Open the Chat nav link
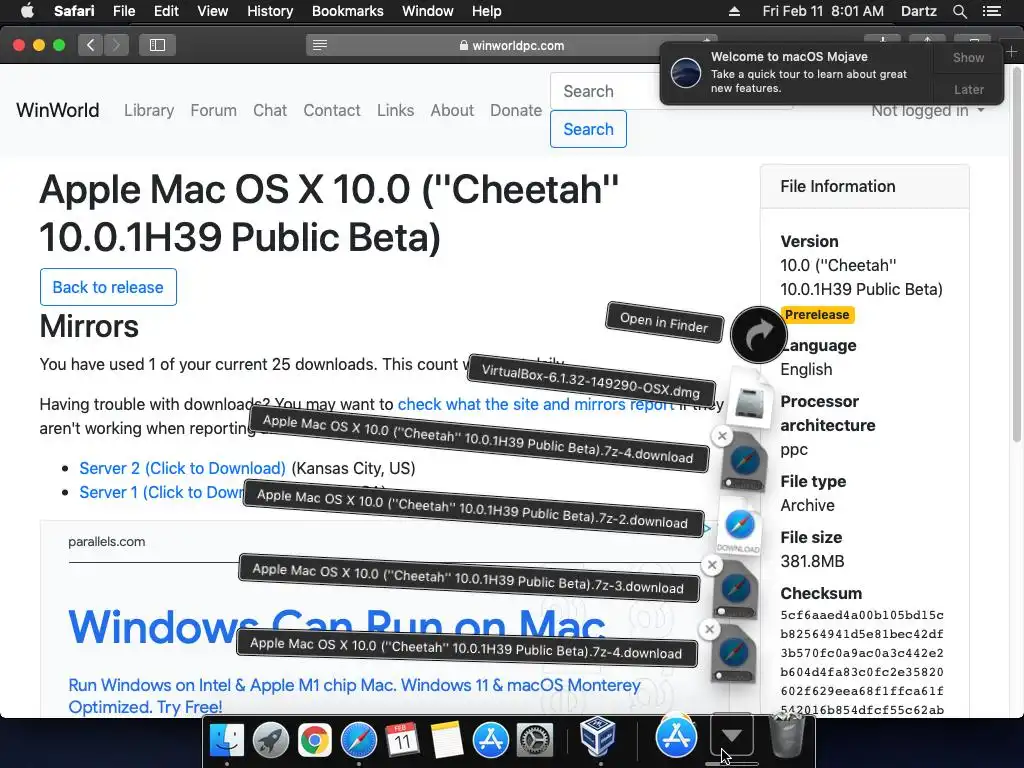Image resolution: width=1024 pixels, height=768 pixels. click(270, 110)
